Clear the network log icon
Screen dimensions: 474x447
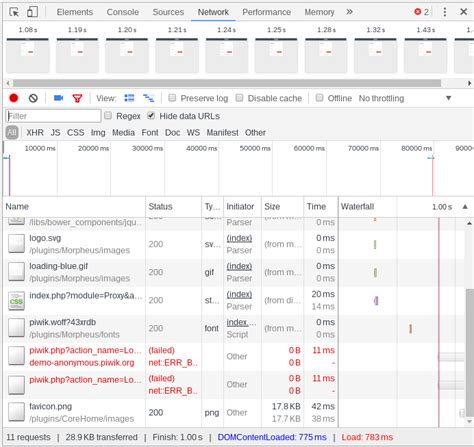pyautogui.click(x=33, y=98)
